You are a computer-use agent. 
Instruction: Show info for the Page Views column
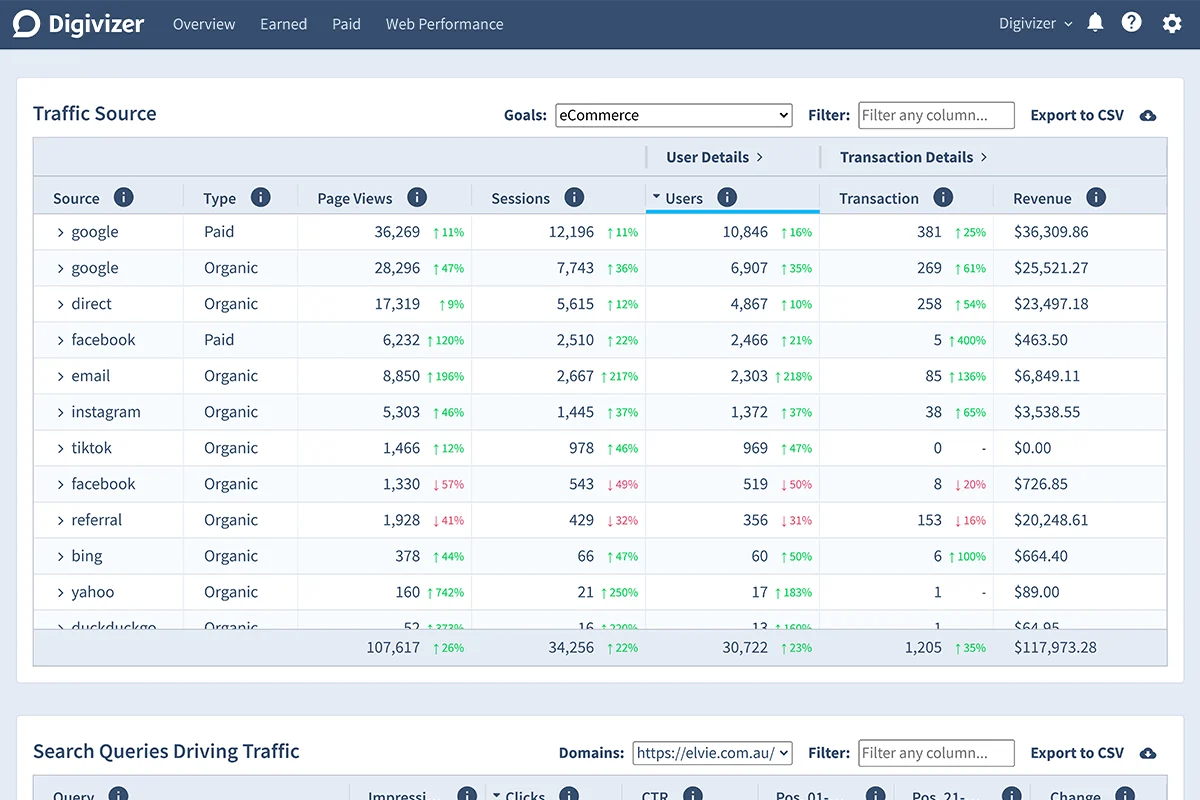pos(417,197)
